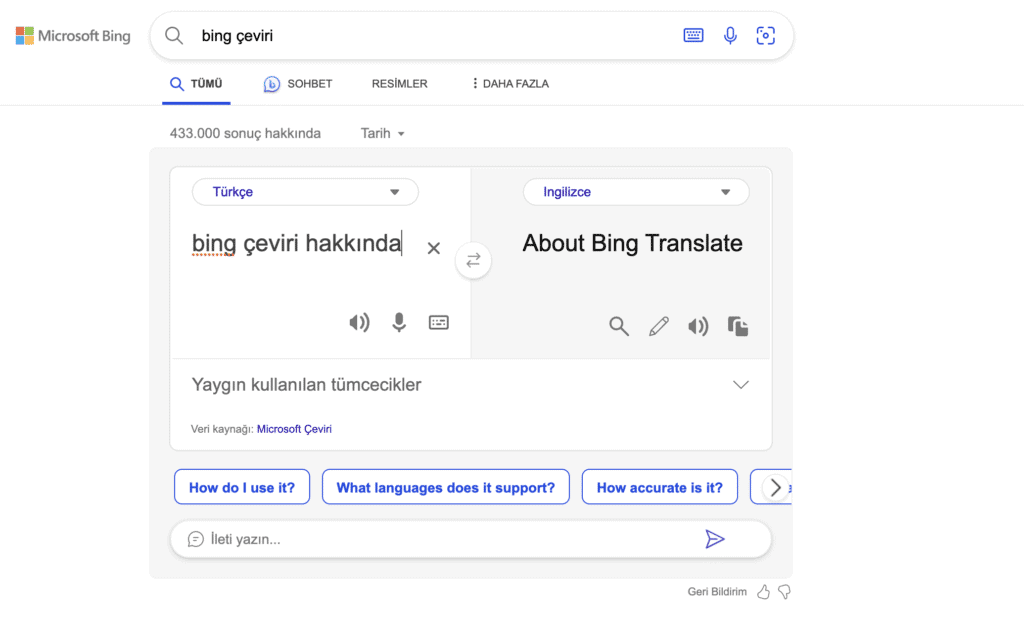Open DAHA FAZLA menu

[x=511, y=84]
